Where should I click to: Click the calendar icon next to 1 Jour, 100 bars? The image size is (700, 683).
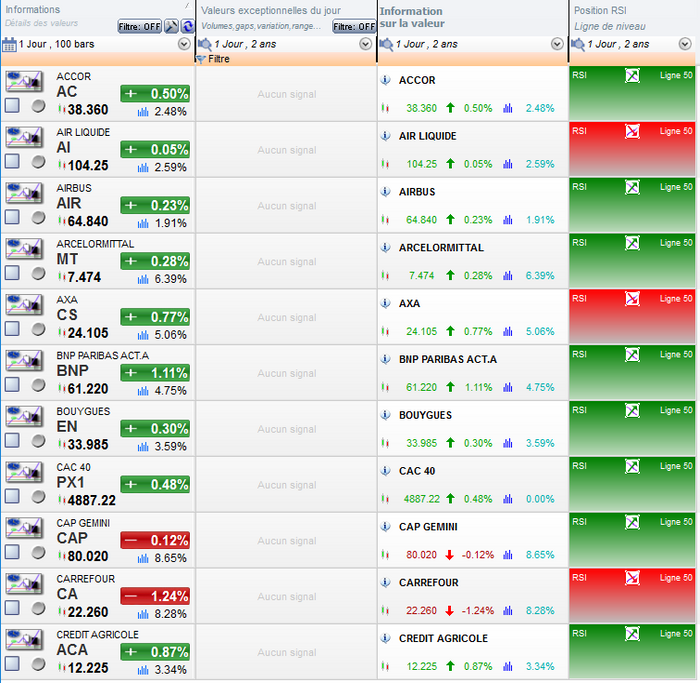coord(9,45)
